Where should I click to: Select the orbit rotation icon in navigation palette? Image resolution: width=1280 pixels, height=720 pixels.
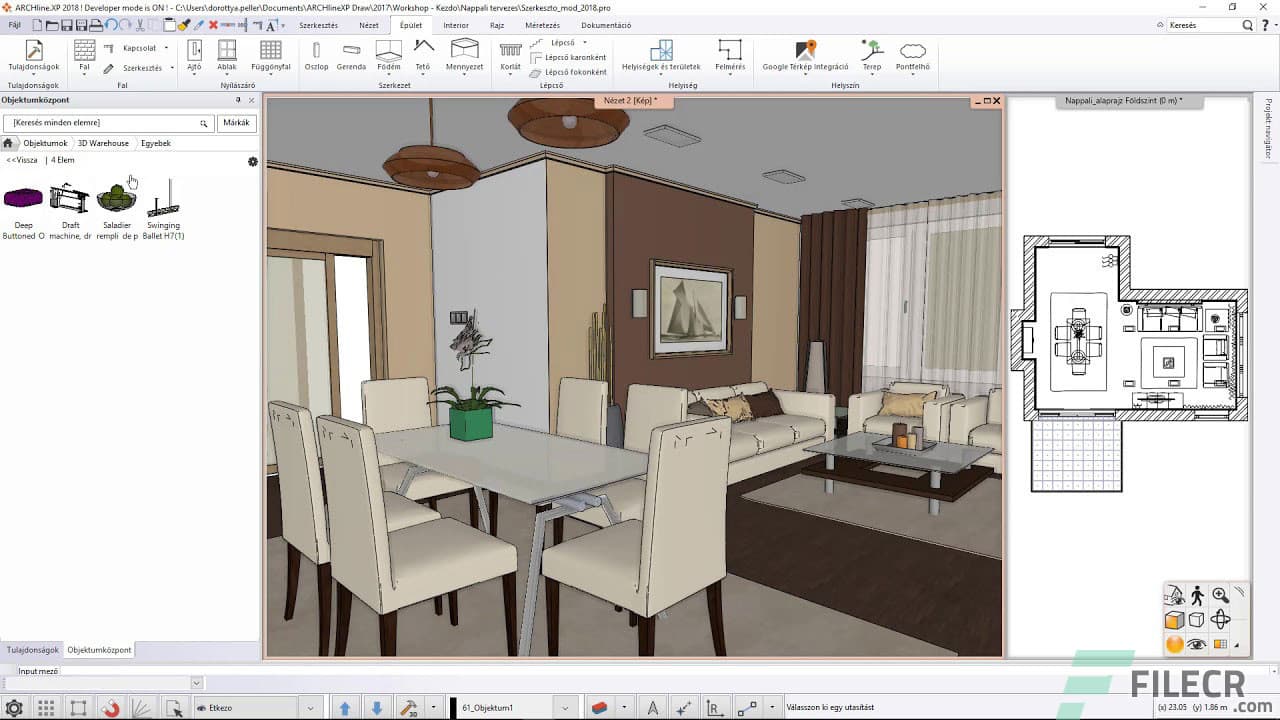(1221, 620)
